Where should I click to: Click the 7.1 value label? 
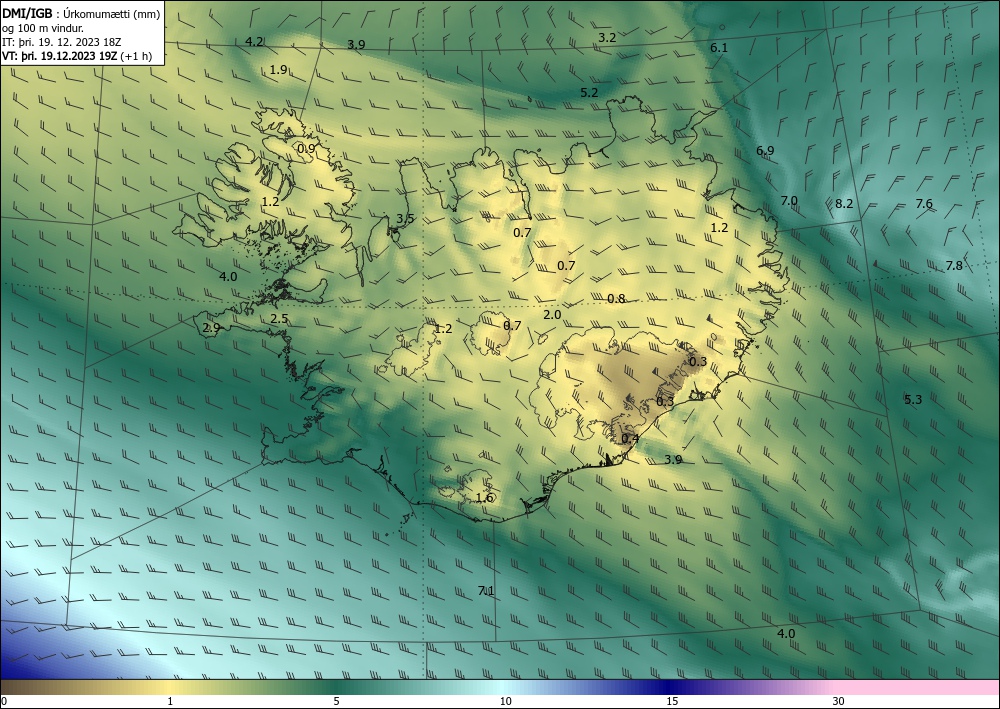point(486,590)
